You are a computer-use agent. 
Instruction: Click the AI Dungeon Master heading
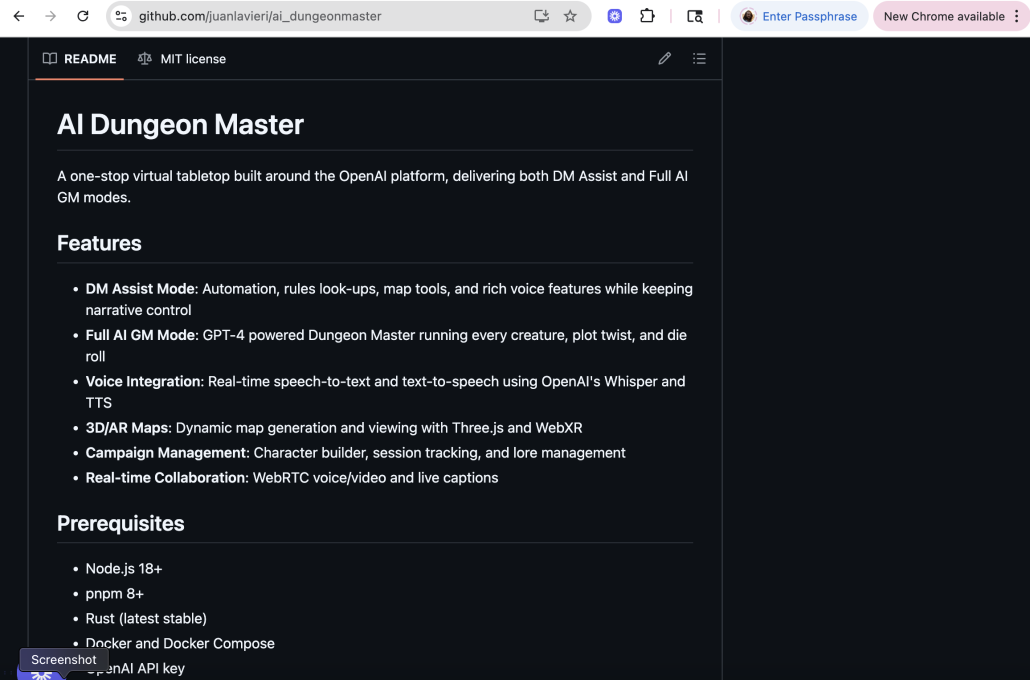[180, 125]
